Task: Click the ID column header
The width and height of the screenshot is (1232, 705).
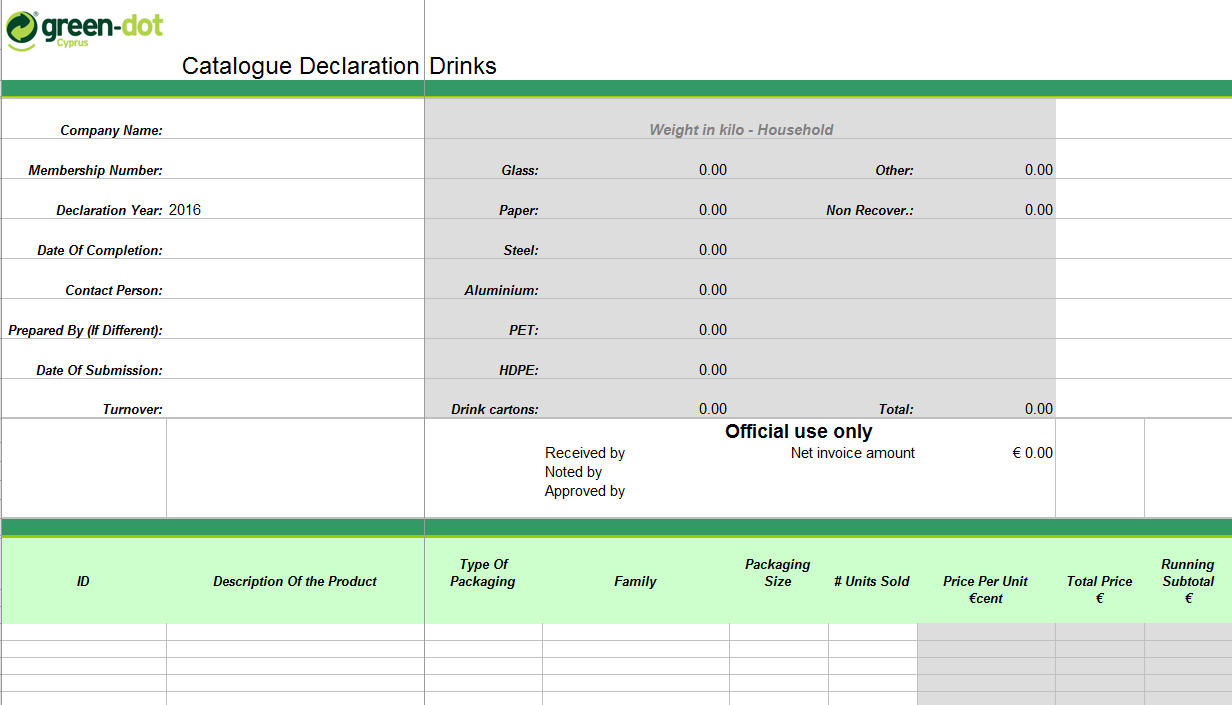Action: [x=83, y=581]
